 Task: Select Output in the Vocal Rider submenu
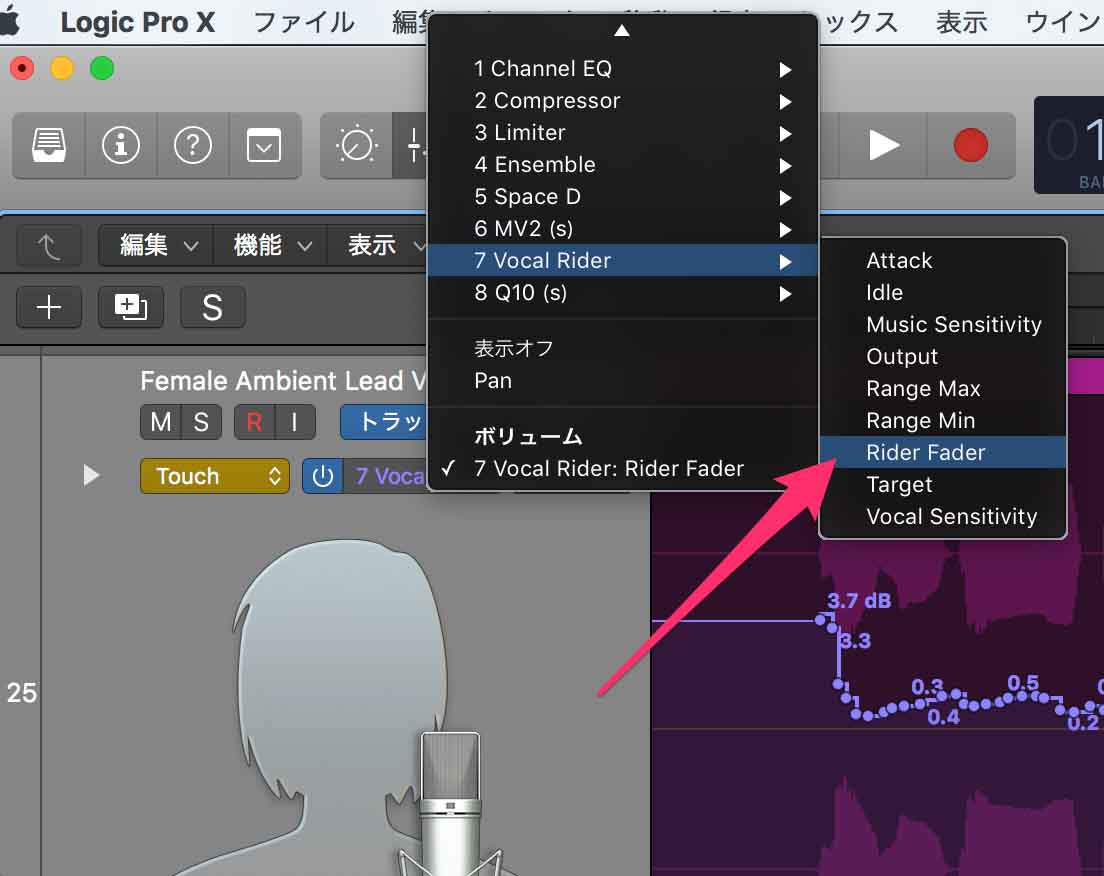943,357
